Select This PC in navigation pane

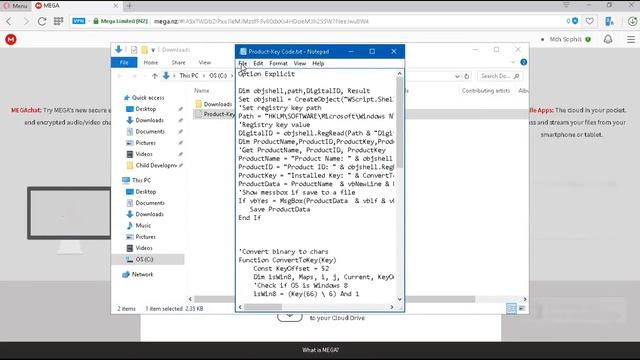pos(141,180)
